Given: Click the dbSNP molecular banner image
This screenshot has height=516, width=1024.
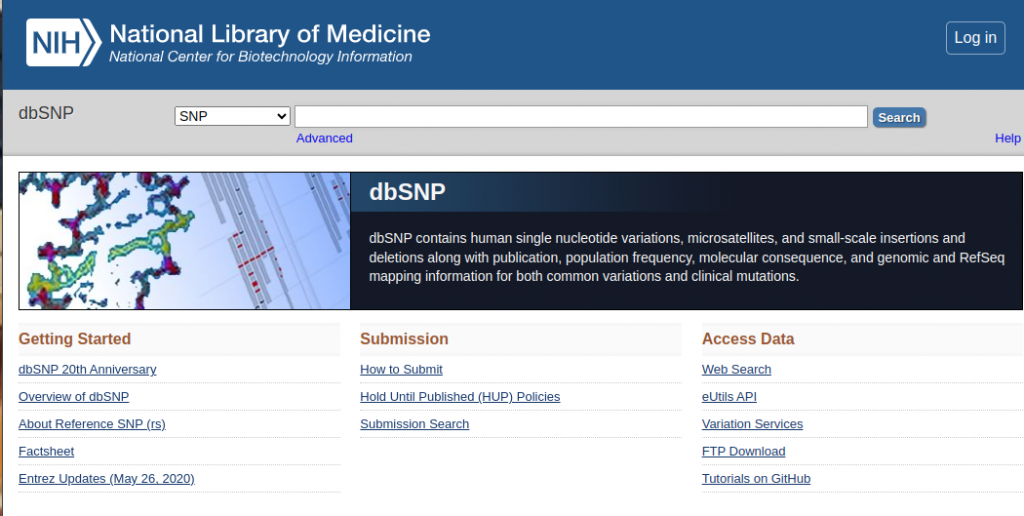Looking at the screenshot, I should pyautogui.click(x=185, y=241).
